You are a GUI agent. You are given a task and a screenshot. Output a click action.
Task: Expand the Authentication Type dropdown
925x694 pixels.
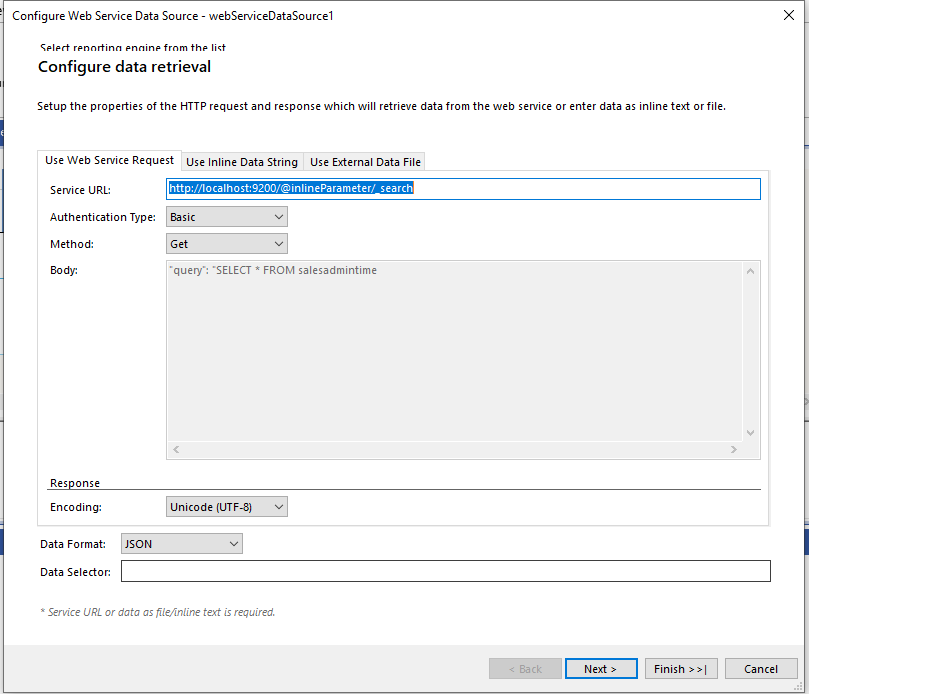click(x=227, y=217)
